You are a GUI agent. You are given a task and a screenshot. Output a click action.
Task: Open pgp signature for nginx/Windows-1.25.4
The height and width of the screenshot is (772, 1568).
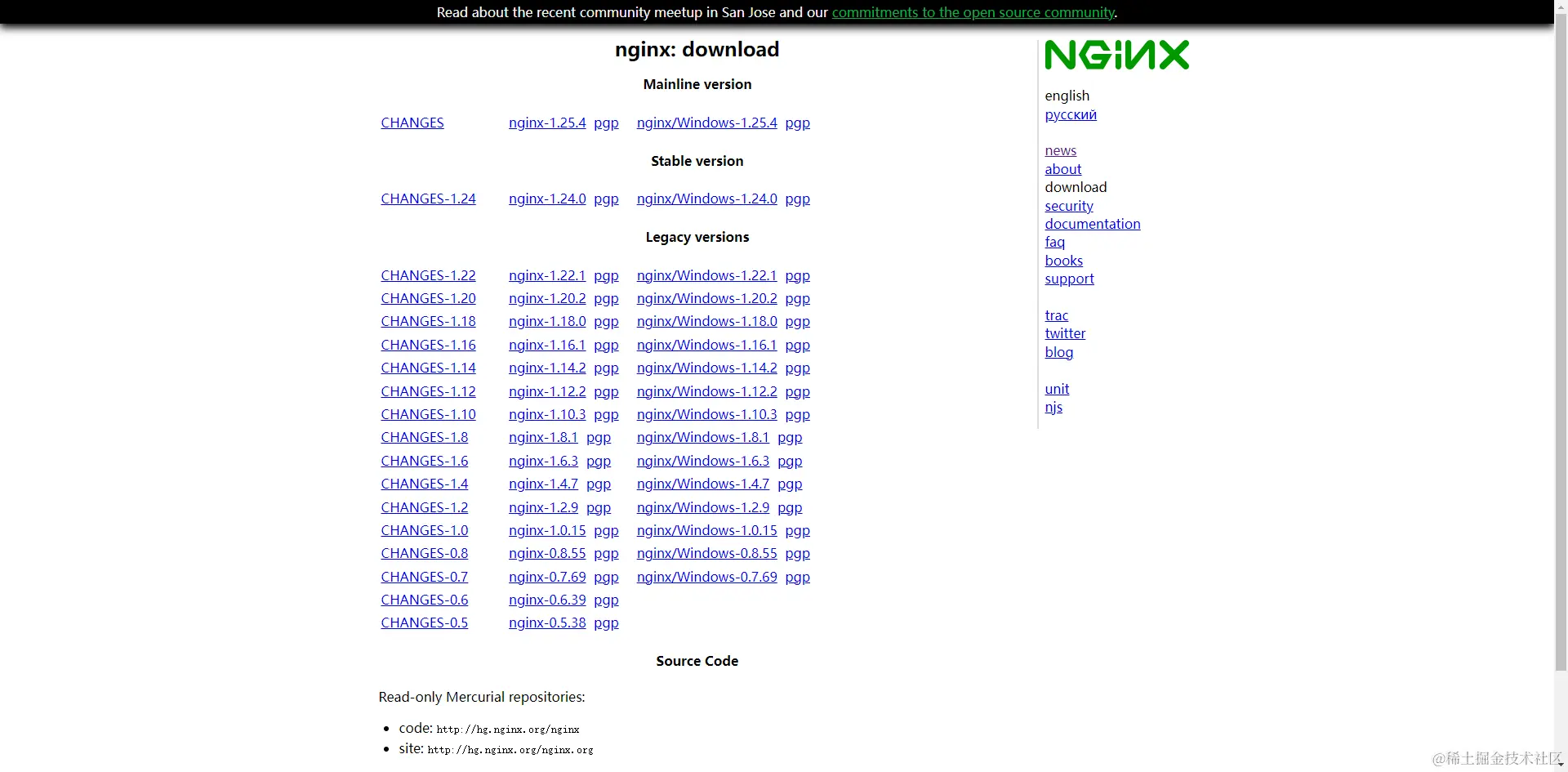click(798, 123)
